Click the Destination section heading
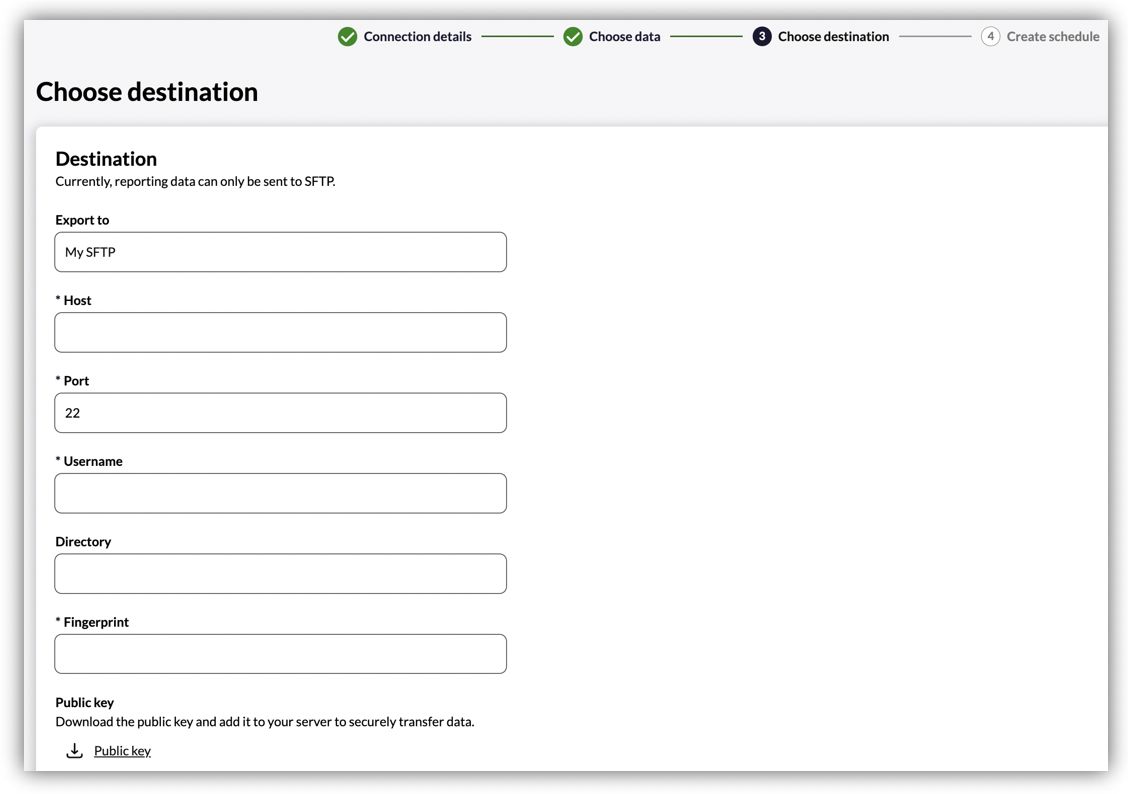 106,159
